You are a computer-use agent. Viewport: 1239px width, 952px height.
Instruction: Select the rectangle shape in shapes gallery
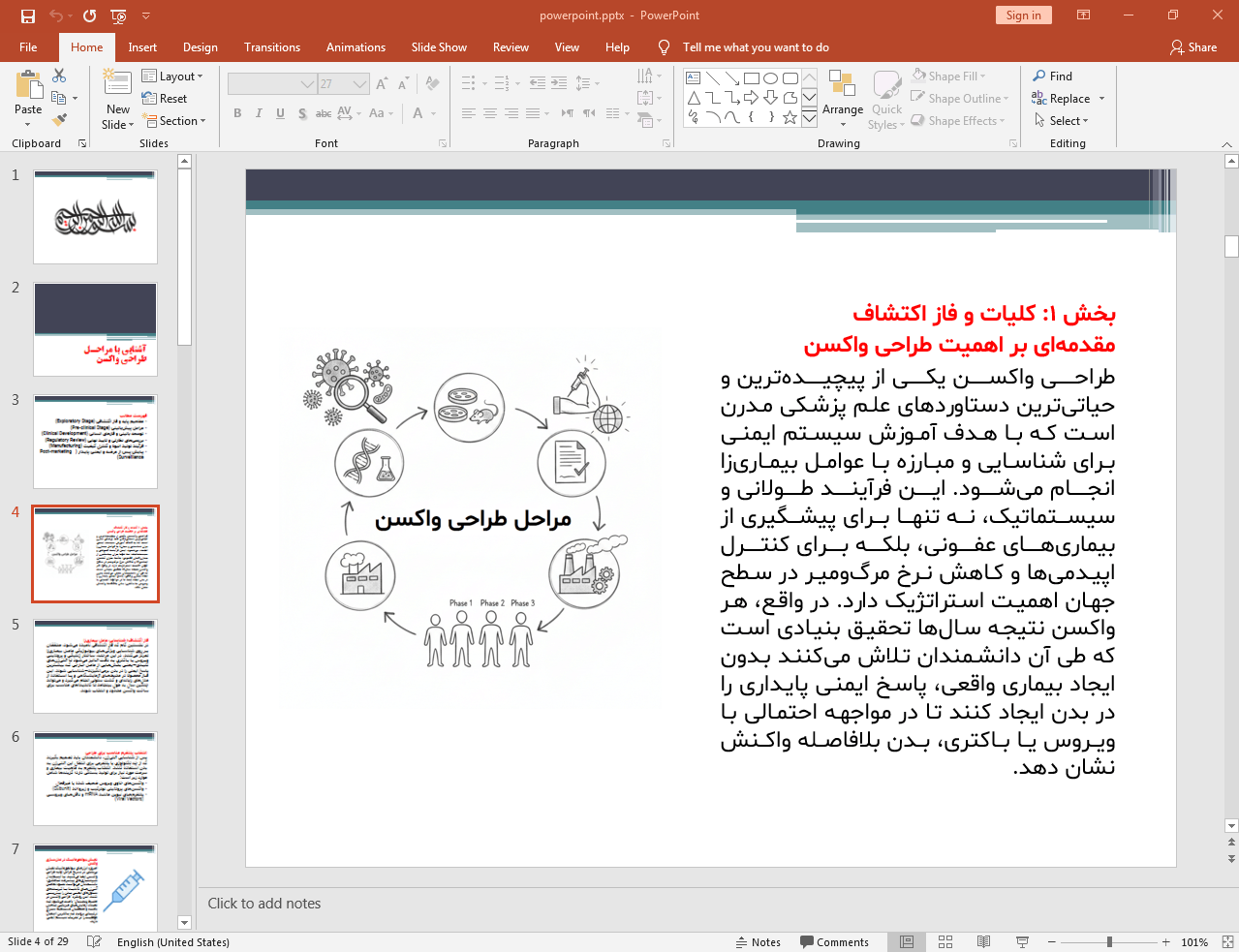pyautogui.click(x=751, y=78)
